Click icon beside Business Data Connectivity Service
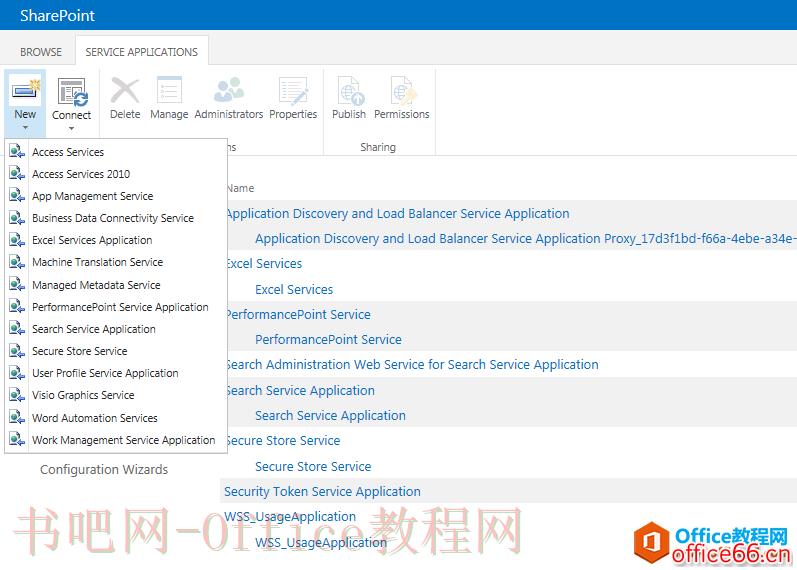The height and width of the screenshot is (570, 797). (x=17, y=218)
